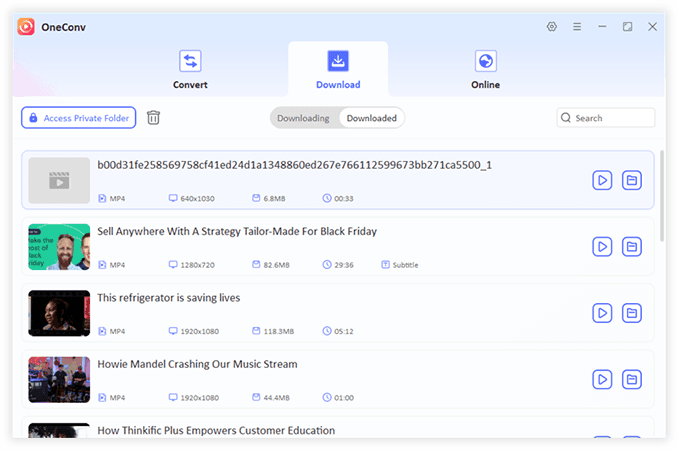Click the Online globe icon
678x450 pixels.
tap(486, 61)
